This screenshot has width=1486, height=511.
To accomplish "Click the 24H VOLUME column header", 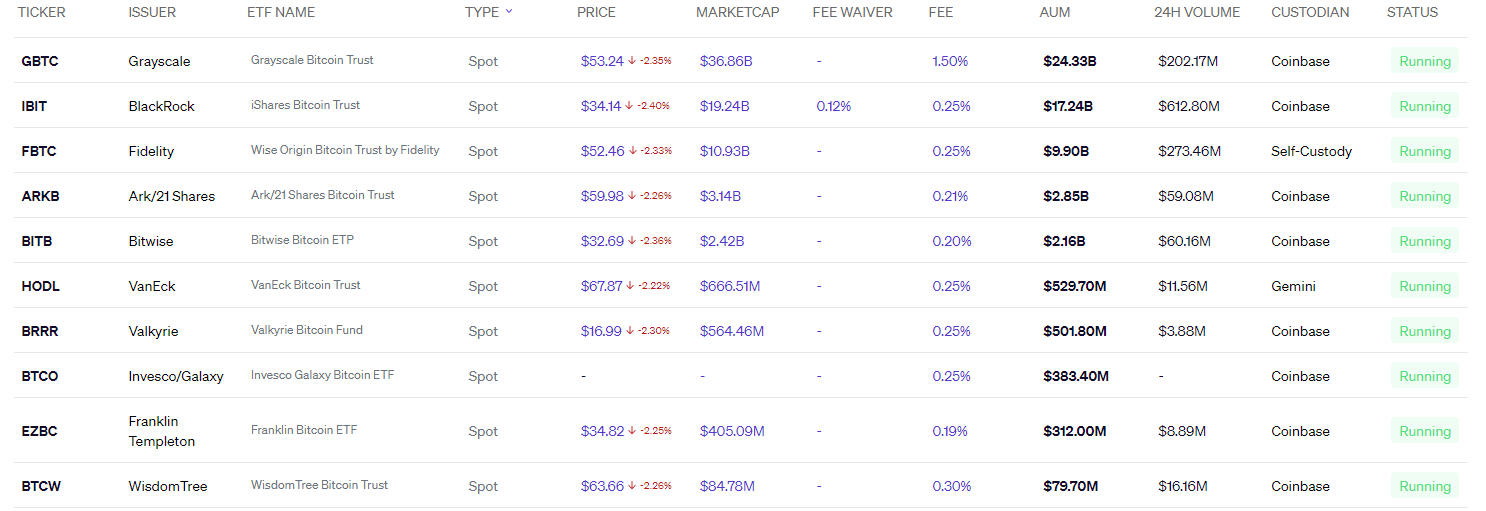I will [x=1196, y=12].
